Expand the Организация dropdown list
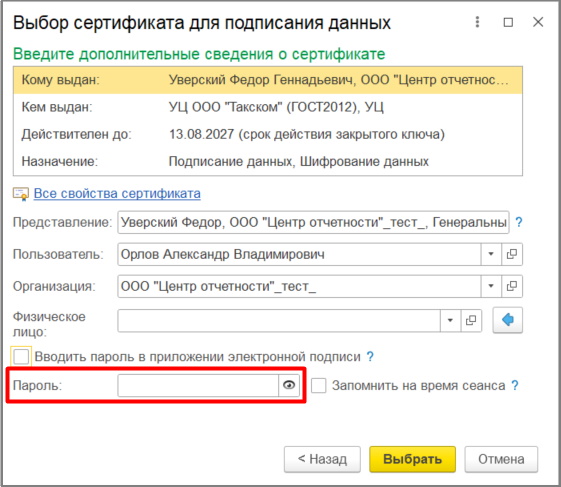The width and height of the screenshot is (561, 487). [x=491, y=286]
